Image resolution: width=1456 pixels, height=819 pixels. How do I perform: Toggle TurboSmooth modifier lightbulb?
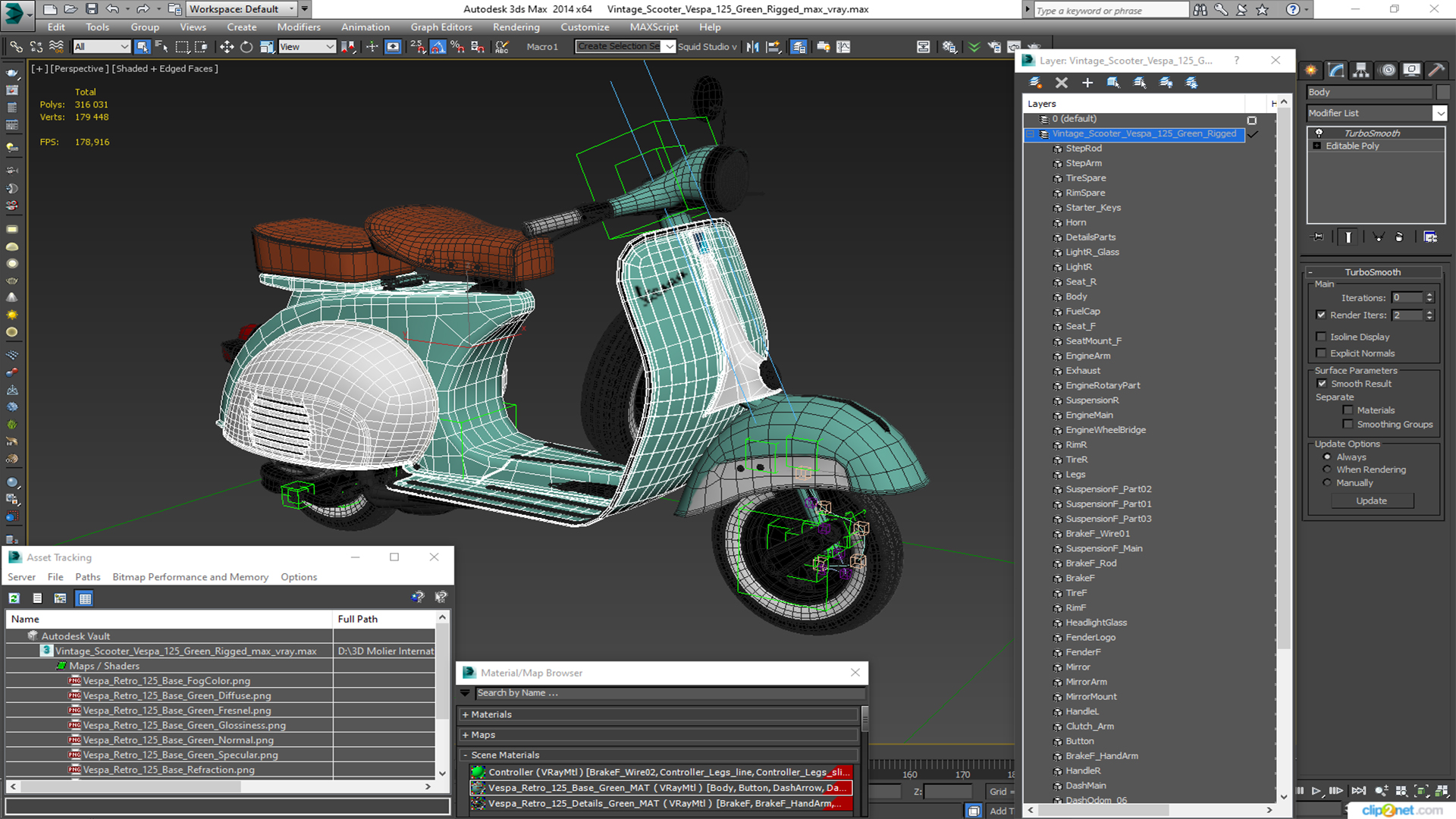[x=1318, y=133]
